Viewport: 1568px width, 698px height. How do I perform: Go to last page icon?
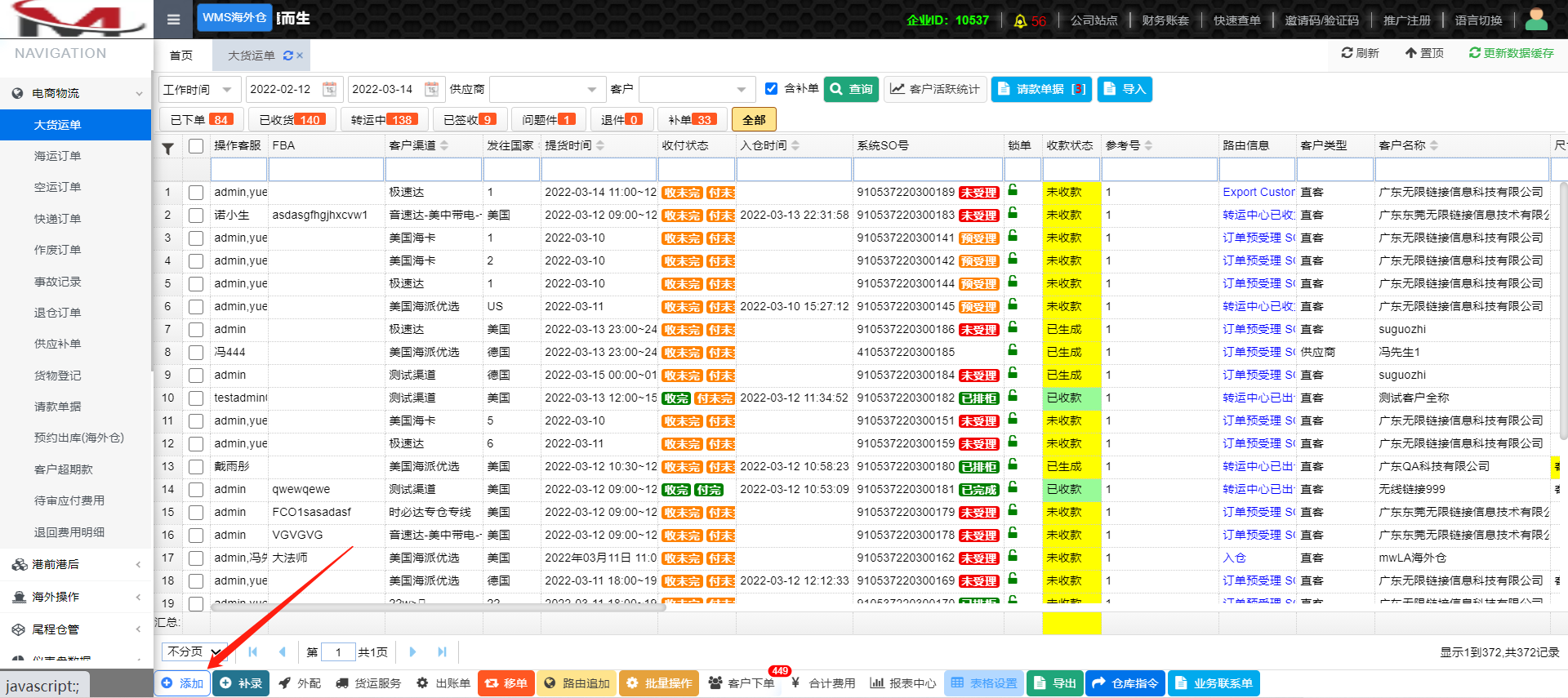pyautogui.click(x=442, y=651)
